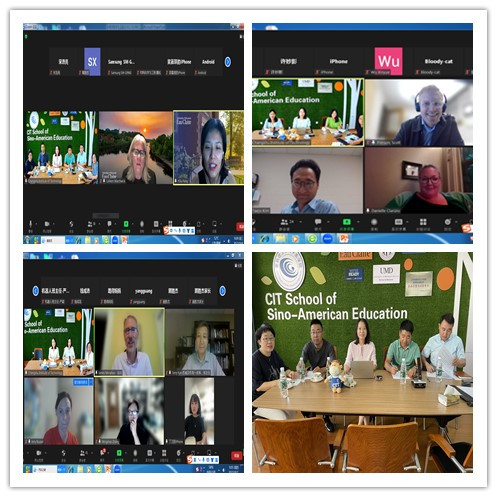Toggle video camera in top-left Zoom window
The height and width of the screenshot is (497, 497).
47,224
